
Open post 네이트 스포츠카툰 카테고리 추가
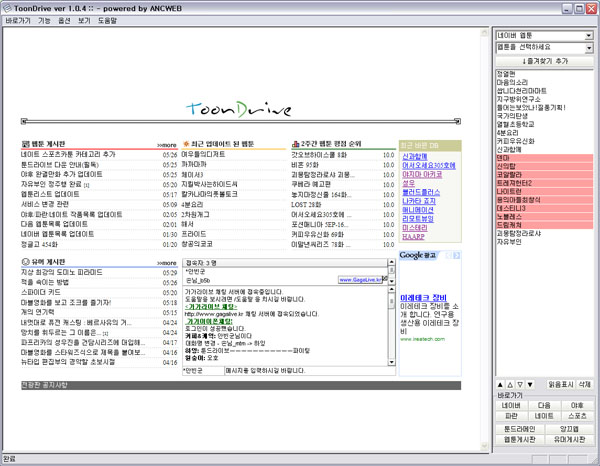click(x=68, y=155)
